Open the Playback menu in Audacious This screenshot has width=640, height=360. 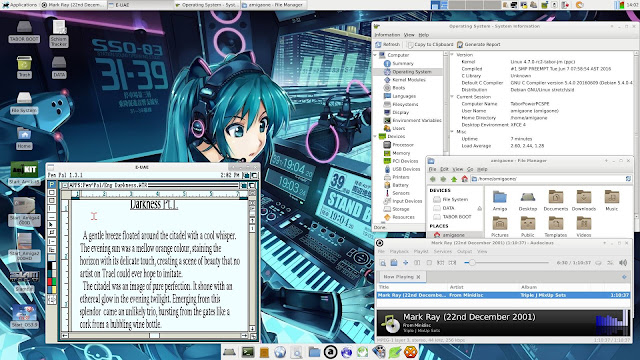(x=399, y=251)
